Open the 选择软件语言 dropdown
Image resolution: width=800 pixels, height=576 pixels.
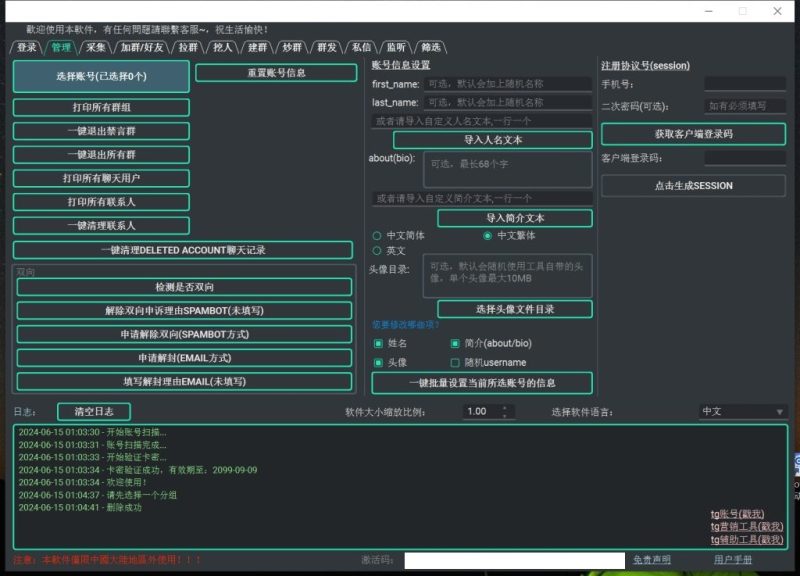click(x=740, y=410)
